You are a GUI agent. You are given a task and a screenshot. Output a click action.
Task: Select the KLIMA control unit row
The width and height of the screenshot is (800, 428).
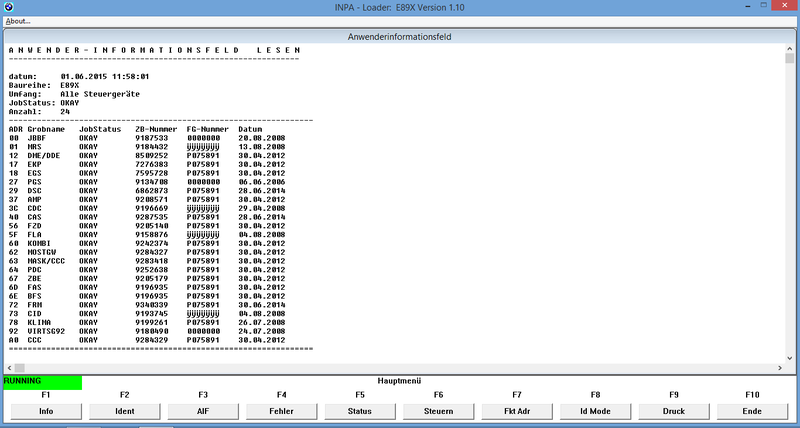[x=147, y=322]
